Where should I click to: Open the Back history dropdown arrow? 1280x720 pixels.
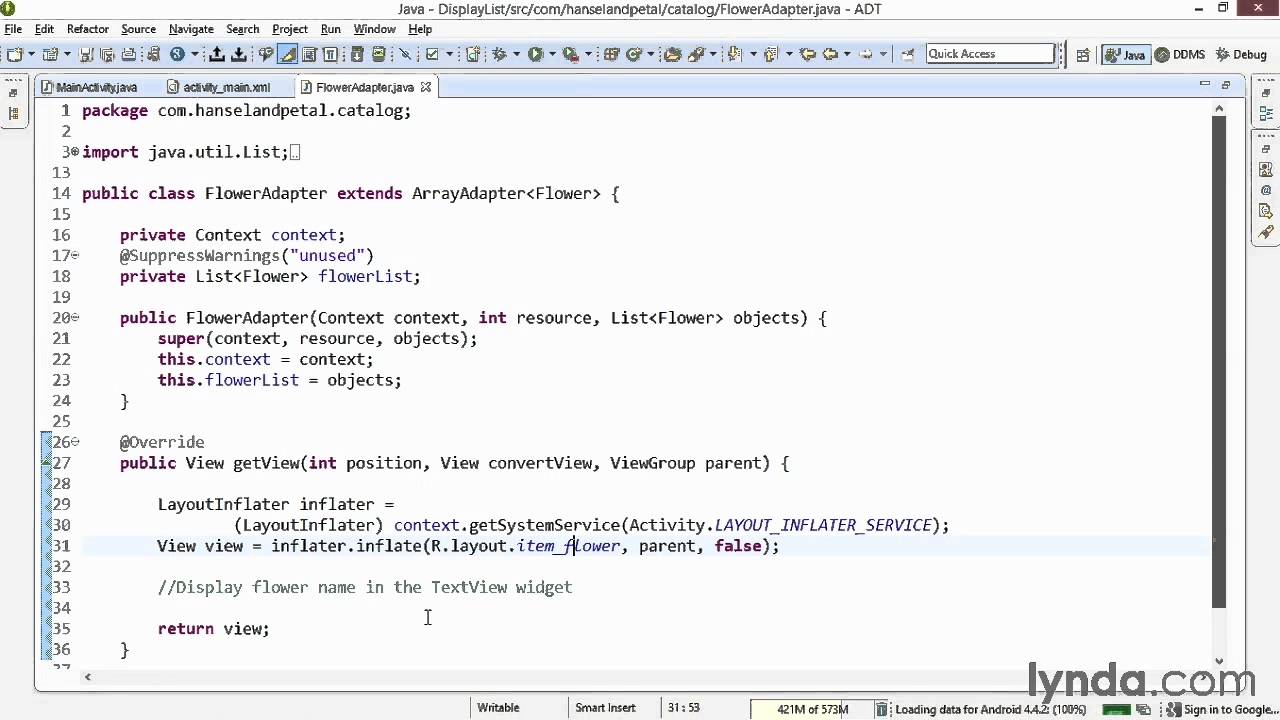[845, 54]
